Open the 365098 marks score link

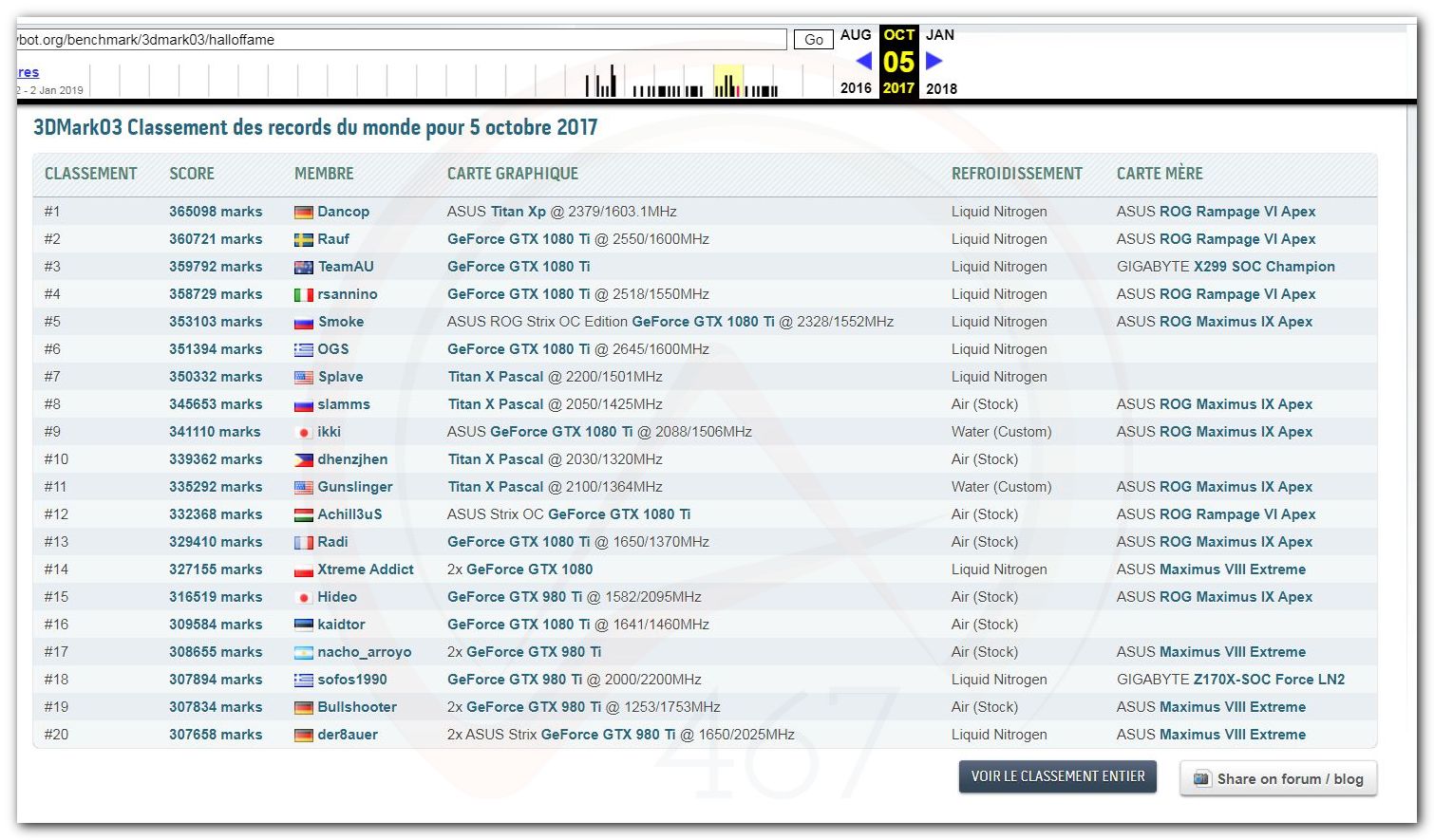point(216,212)
